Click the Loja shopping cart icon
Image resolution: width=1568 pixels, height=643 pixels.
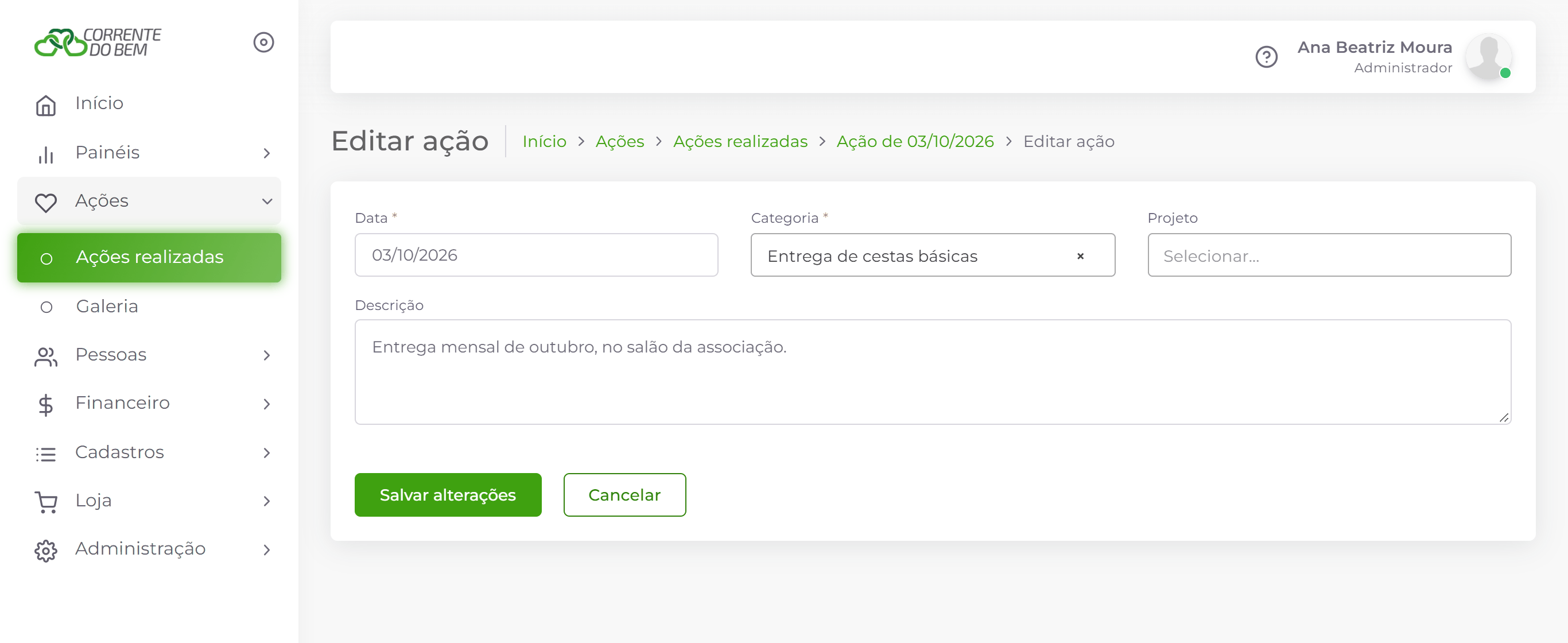point(46,502)
